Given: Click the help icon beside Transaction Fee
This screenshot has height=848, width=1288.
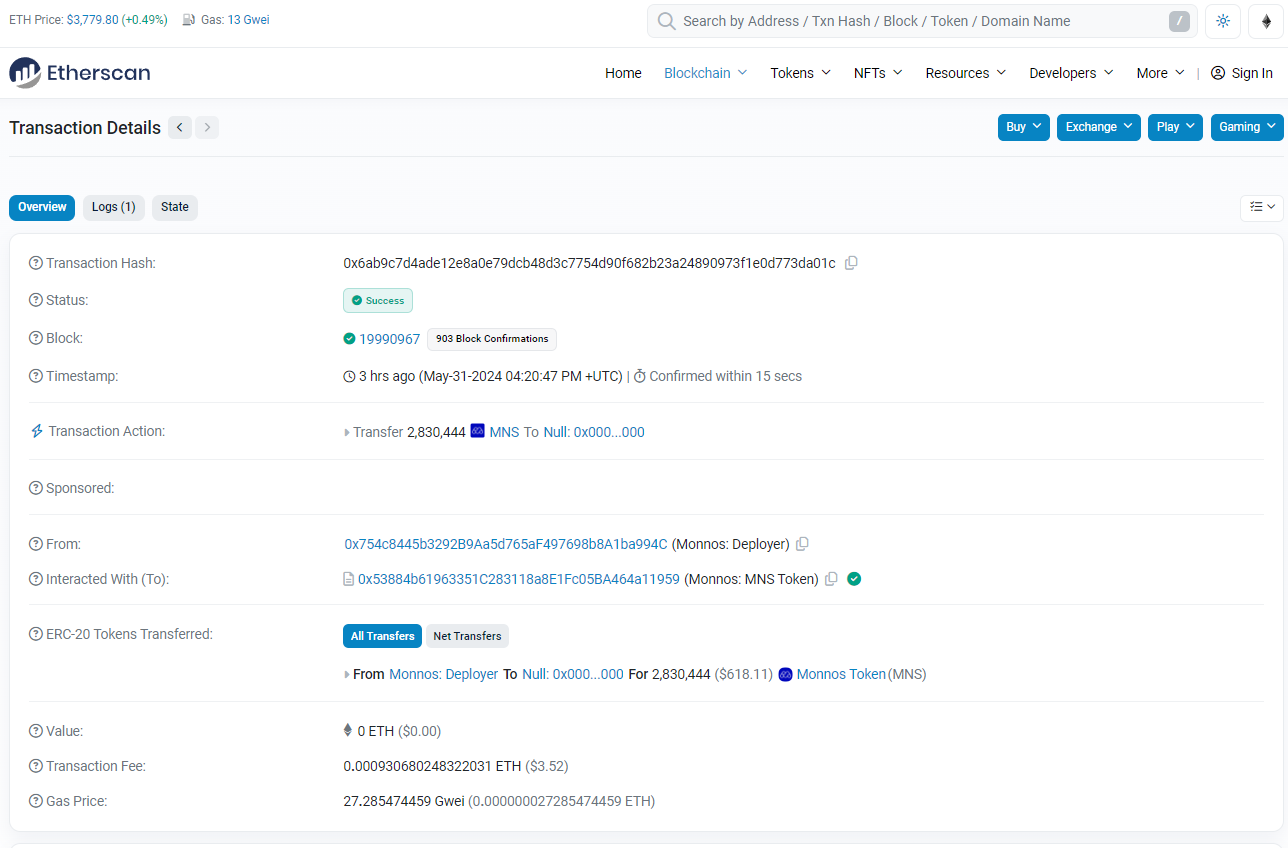Looking at the screenshot, I should pos(36,766).
